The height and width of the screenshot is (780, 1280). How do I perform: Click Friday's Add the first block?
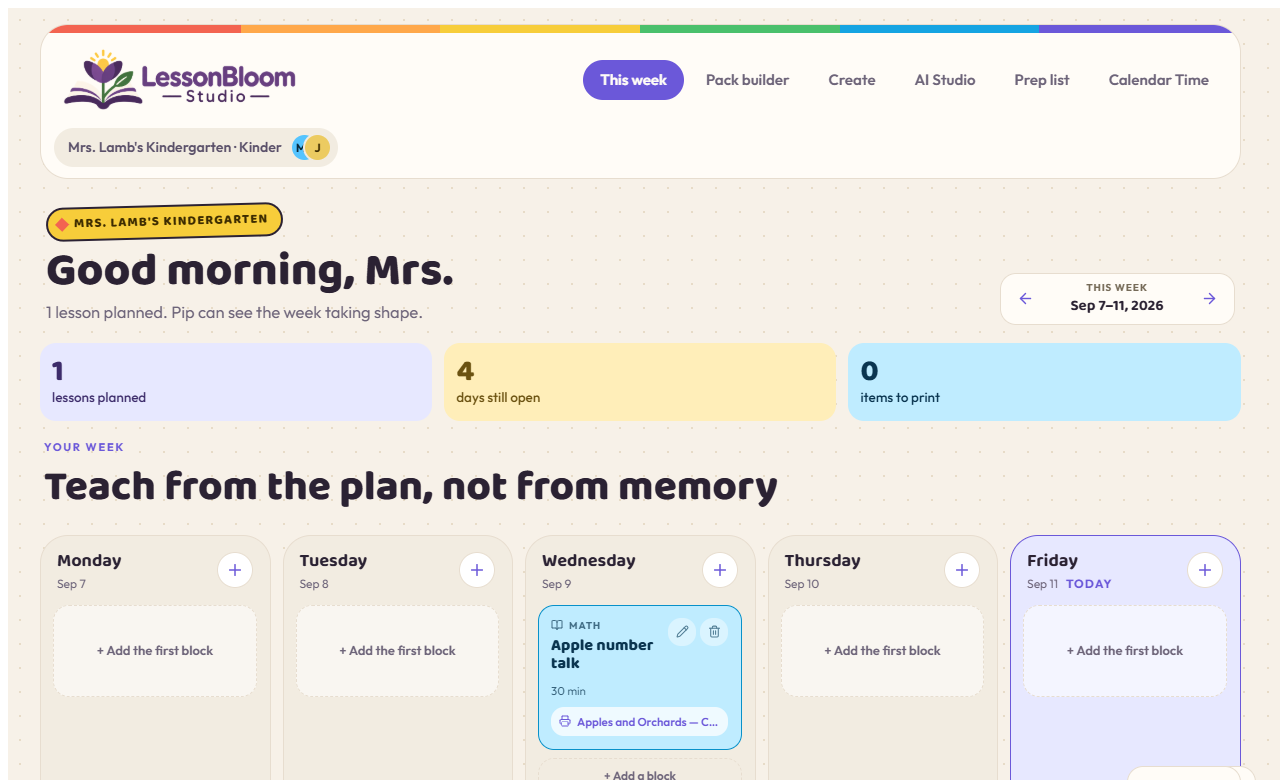click(x=1125, y=651)
